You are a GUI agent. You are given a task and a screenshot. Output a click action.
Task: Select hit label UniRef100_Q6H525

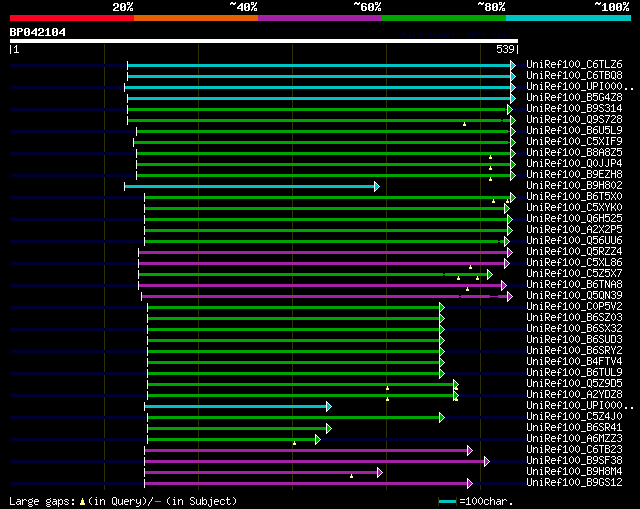[x=574, y=219]
